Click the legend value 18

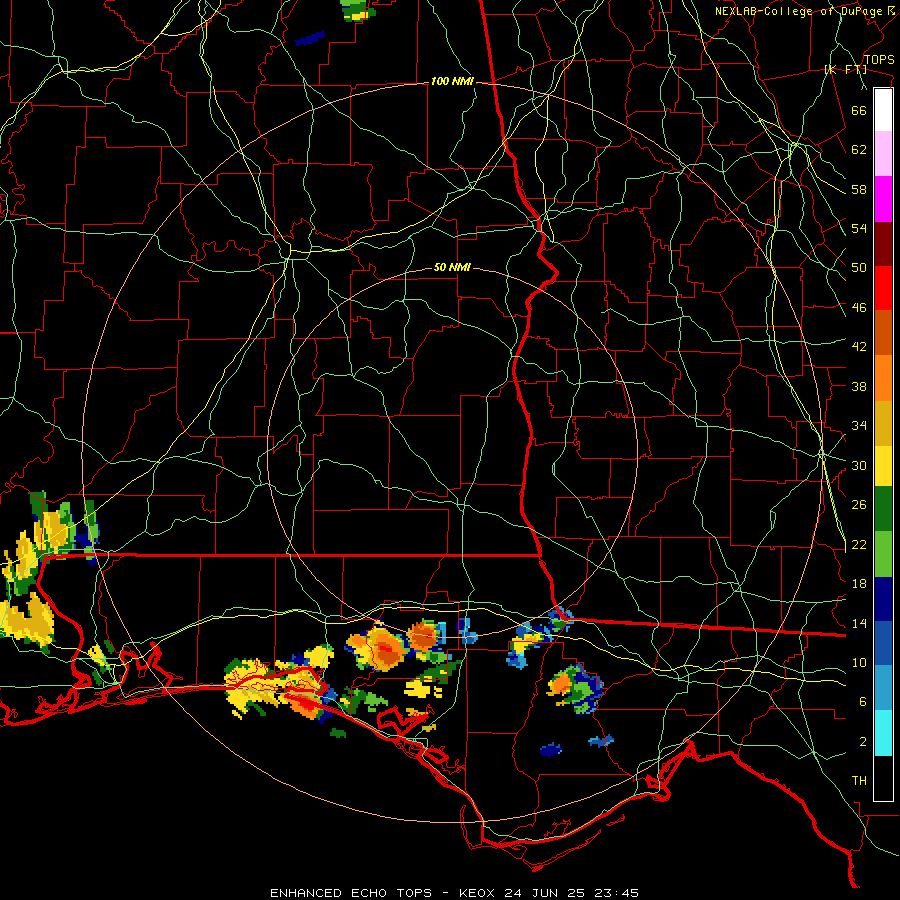point(859,584)
